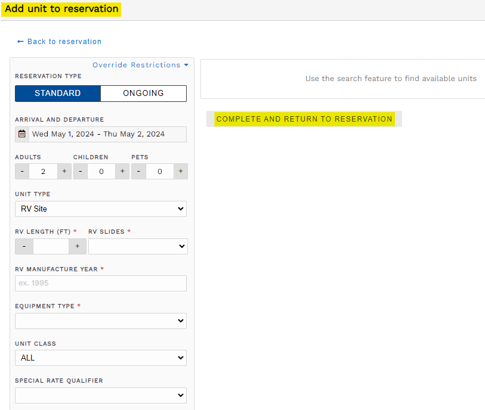Increase adults count with plus button
This screenshot has width=485, height=410.
[64, 171]
